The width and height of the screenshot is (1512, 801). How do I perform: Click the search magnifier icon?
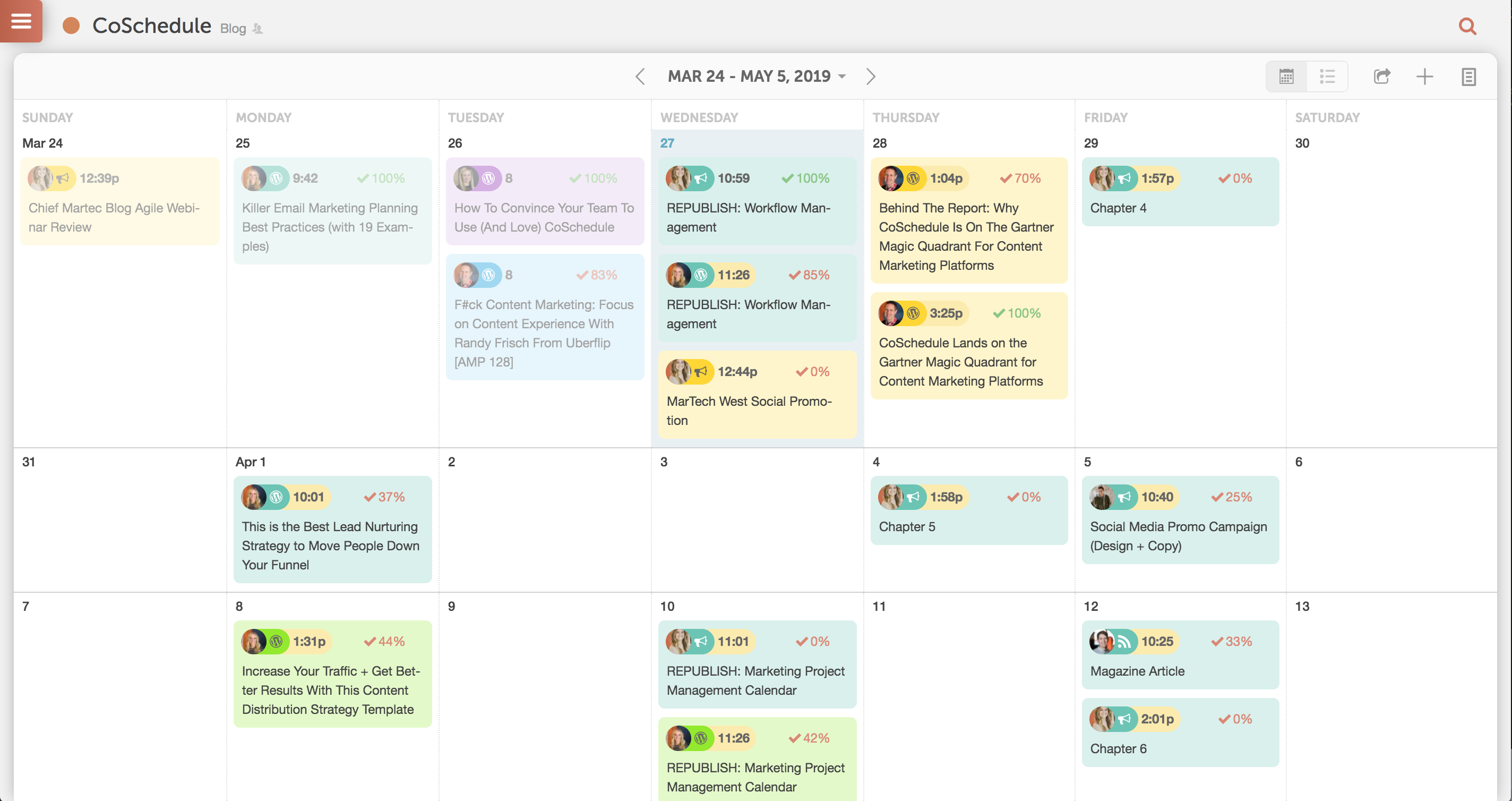(x=1467, y=26)
